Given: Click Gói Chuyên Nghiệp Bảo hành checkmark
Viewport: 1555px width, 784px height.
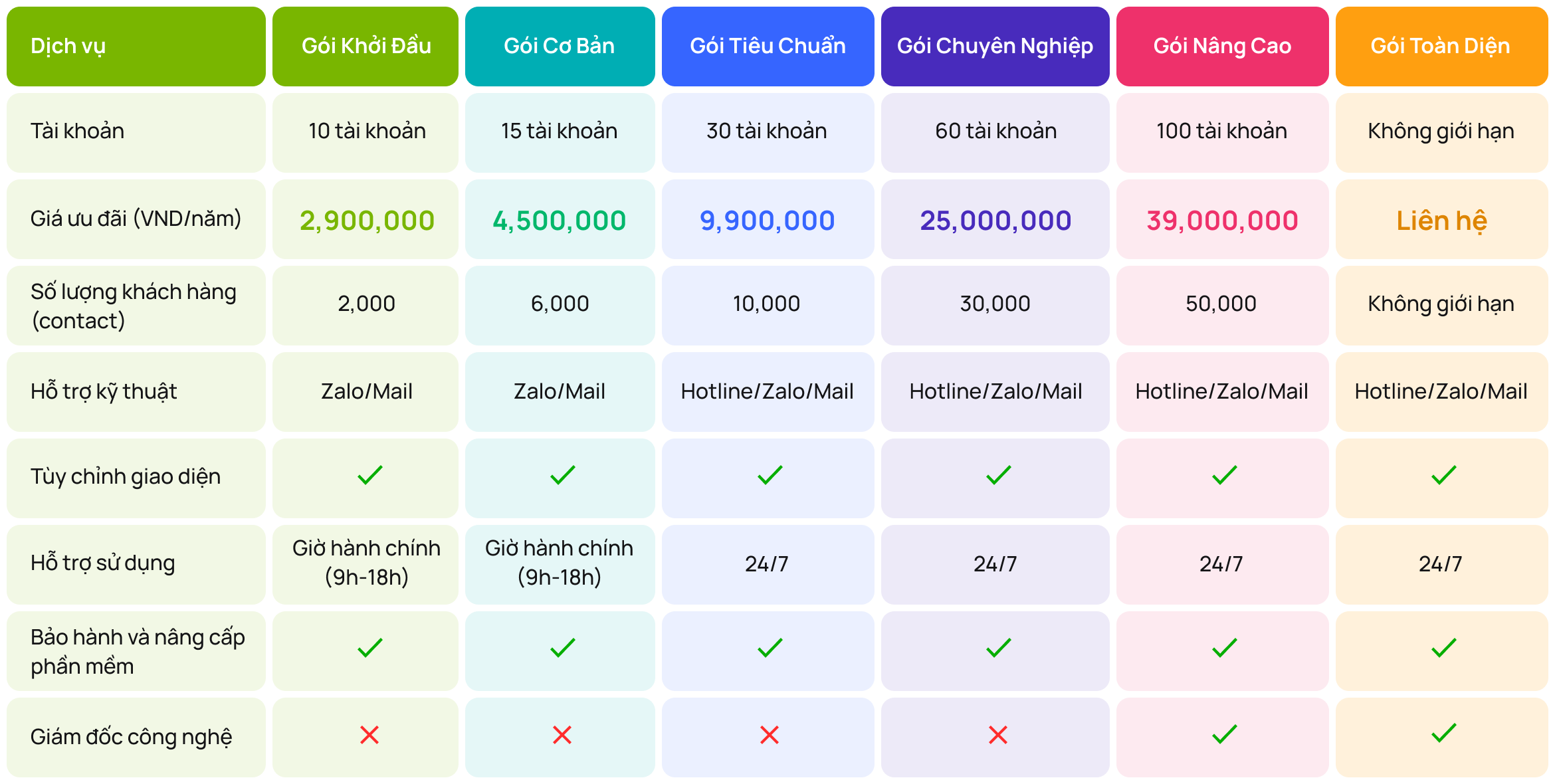Looking at the screenshot, I should click(998, 648).
